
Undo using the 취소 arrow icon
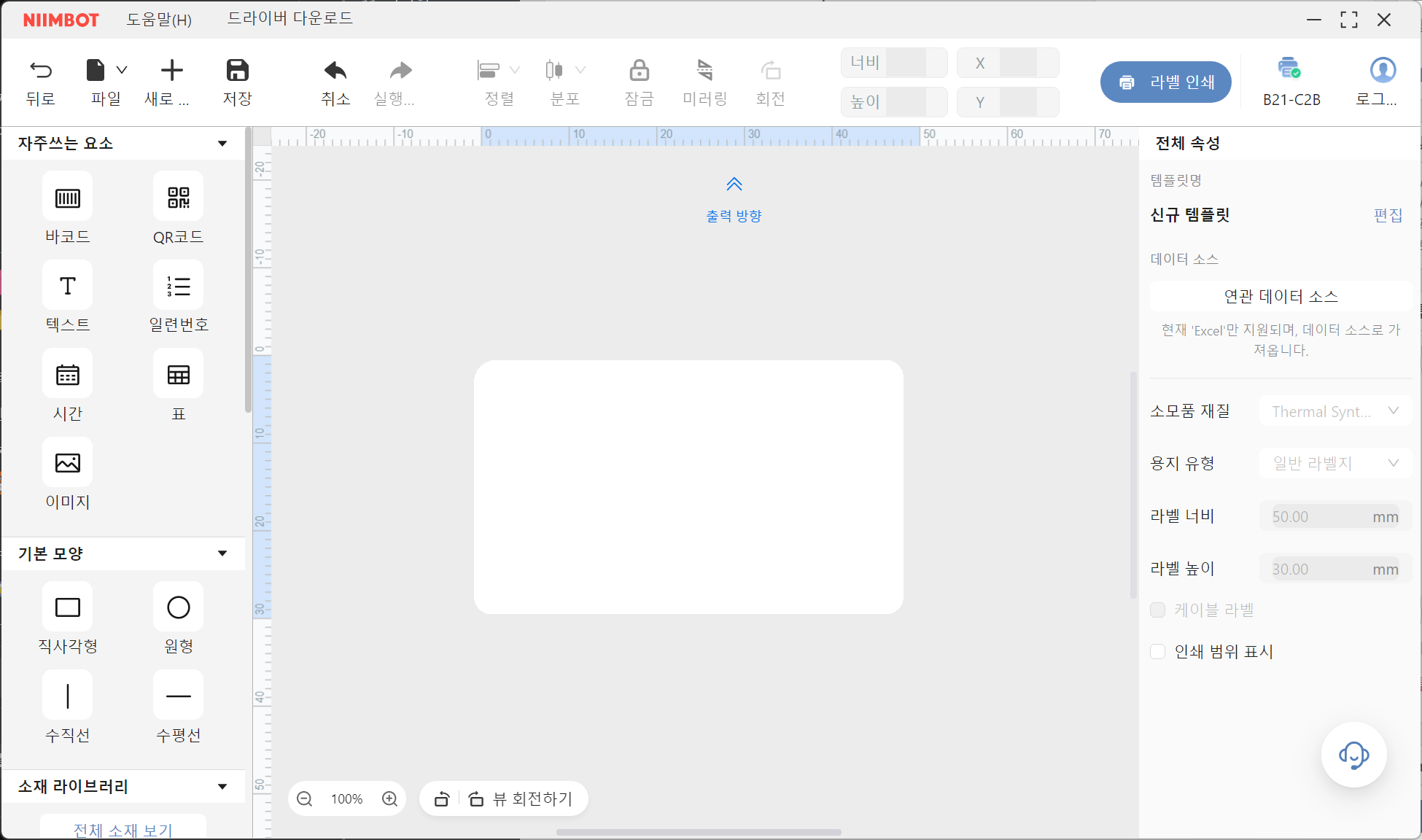335,70
